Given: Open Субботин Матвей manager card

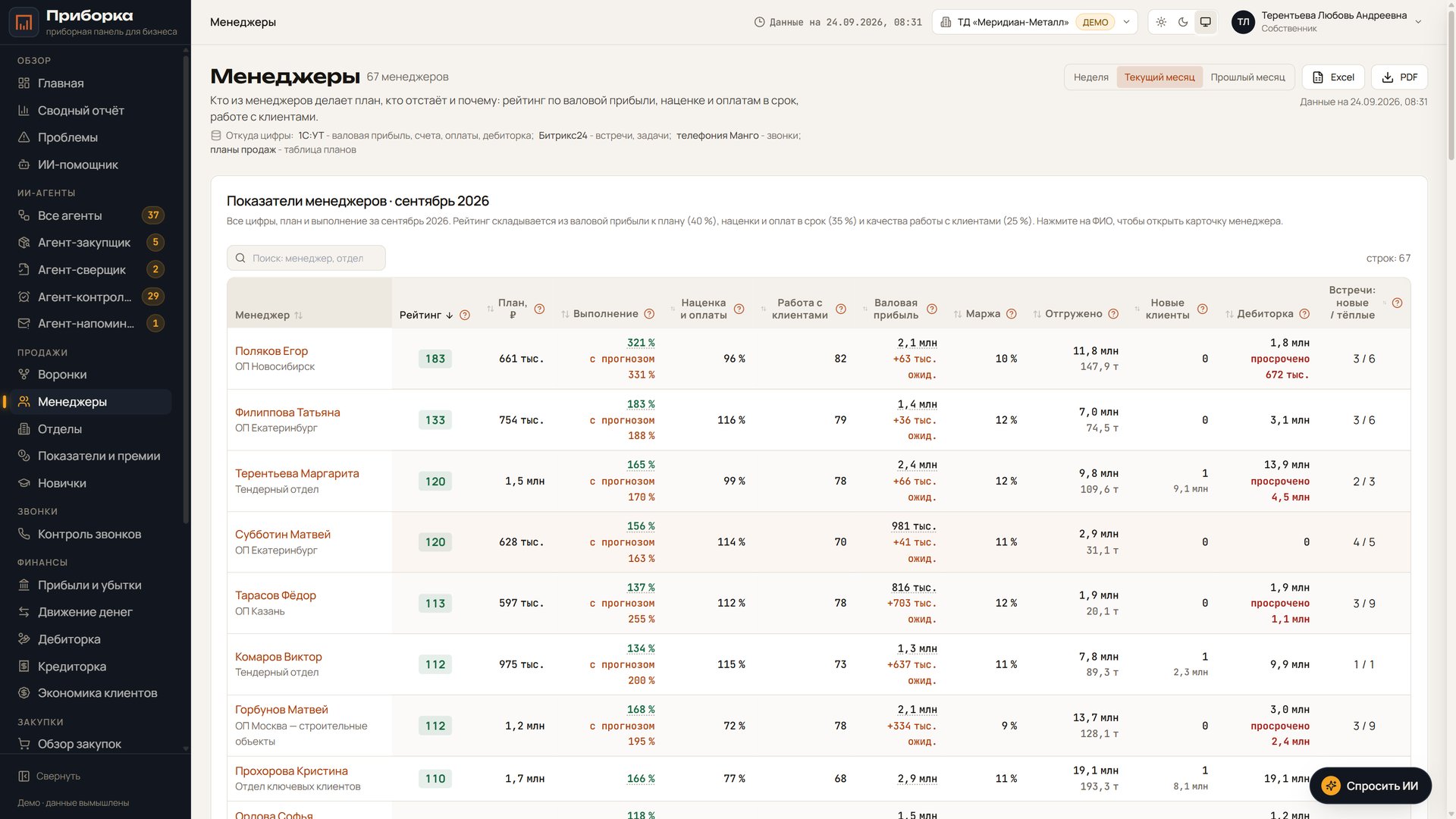Looking at the screenshot, I should point(283,535).
